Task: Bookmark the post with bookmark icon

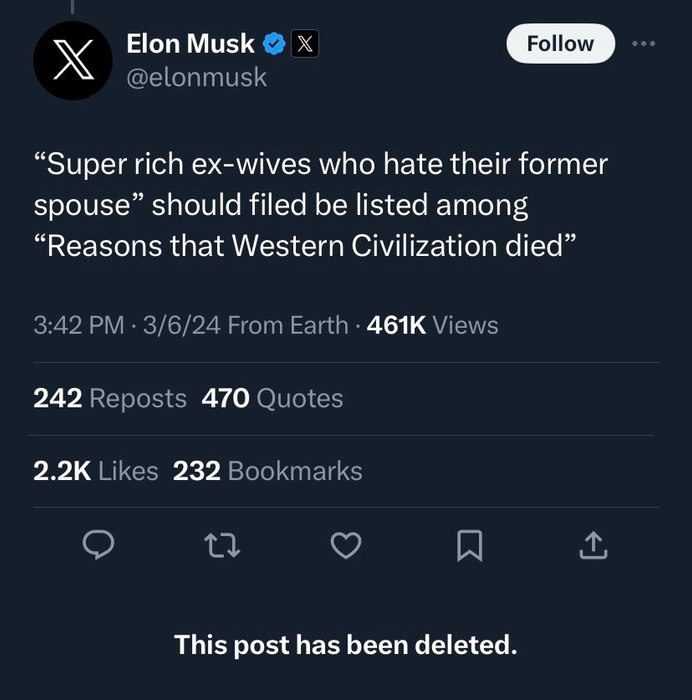Action: tap(470, 545)
